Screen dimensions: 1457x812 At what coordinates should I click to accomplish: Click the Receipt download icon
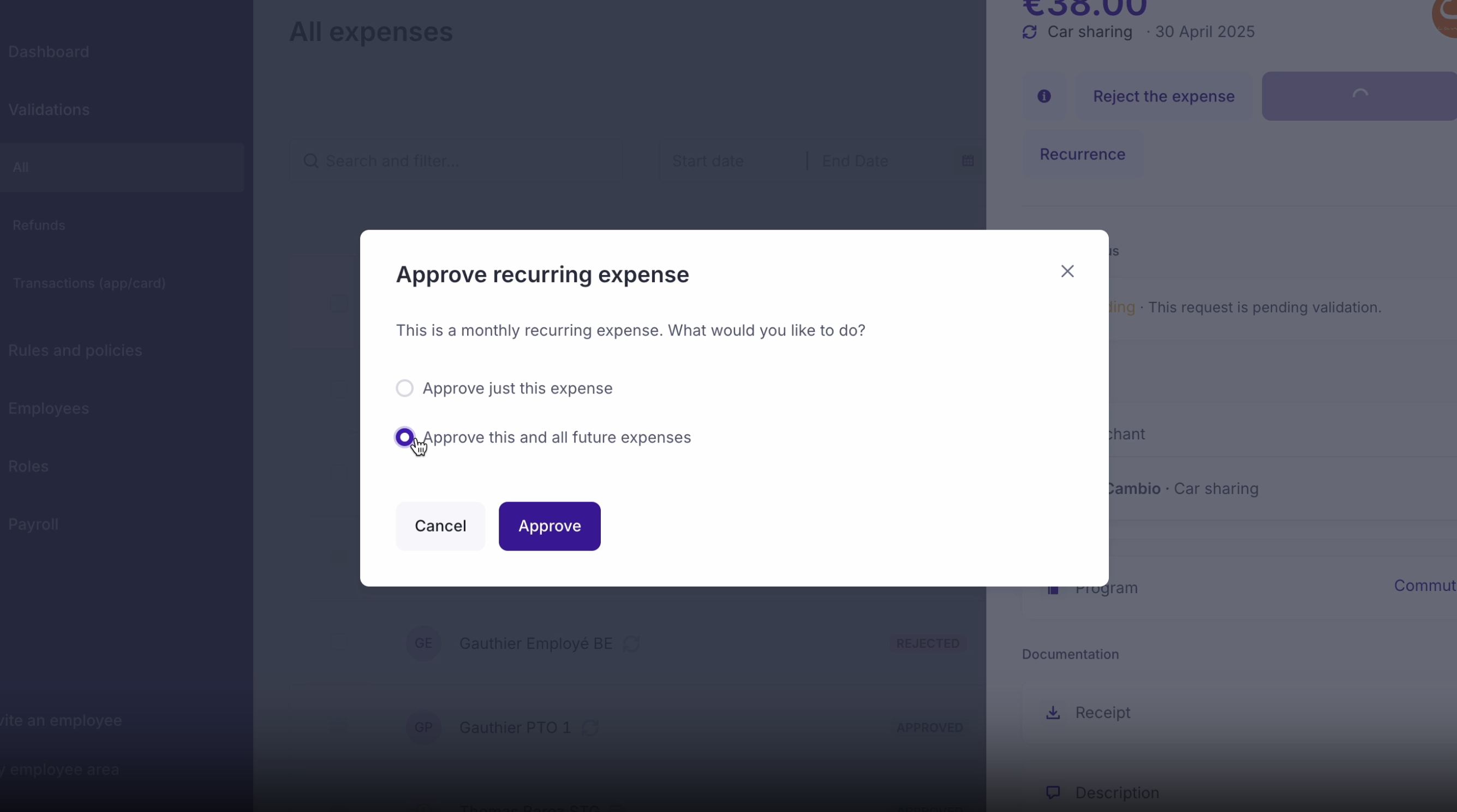(x=1053, y=713)
